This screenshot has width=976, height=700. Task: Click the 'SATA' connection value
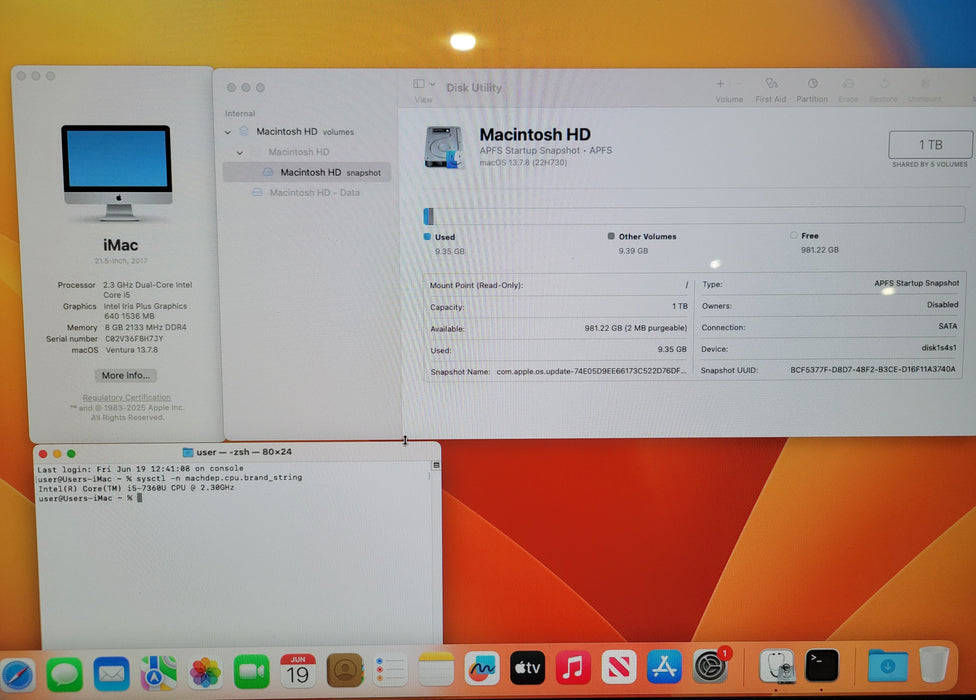948,326
